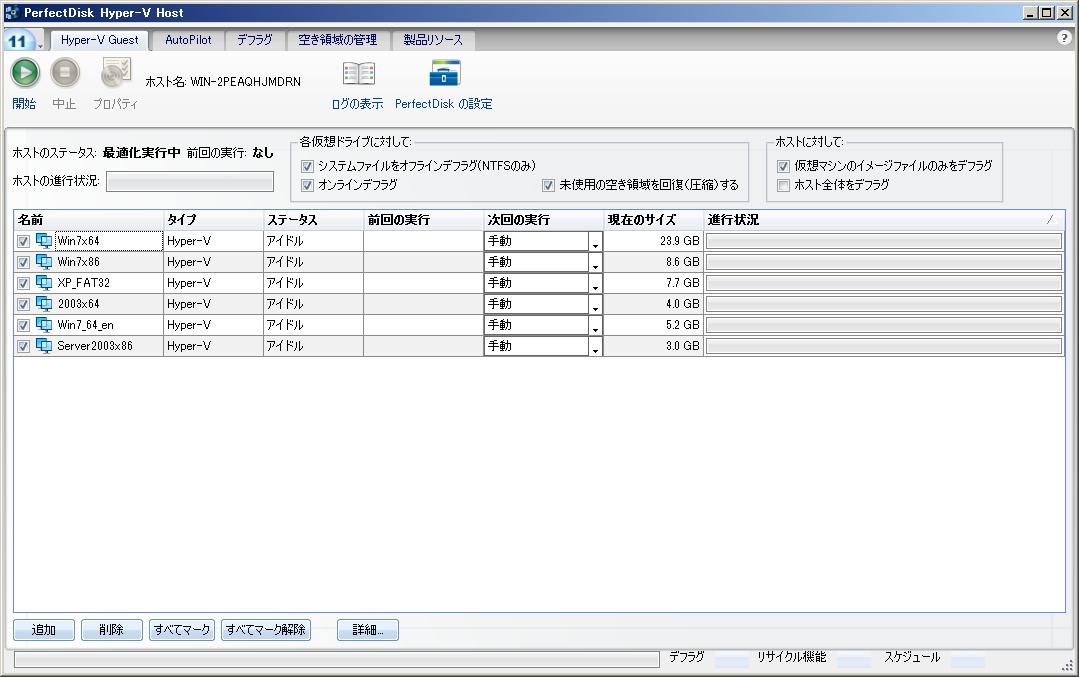
Task: Click the window resize grip icon
Action: tap(1067, 666)
